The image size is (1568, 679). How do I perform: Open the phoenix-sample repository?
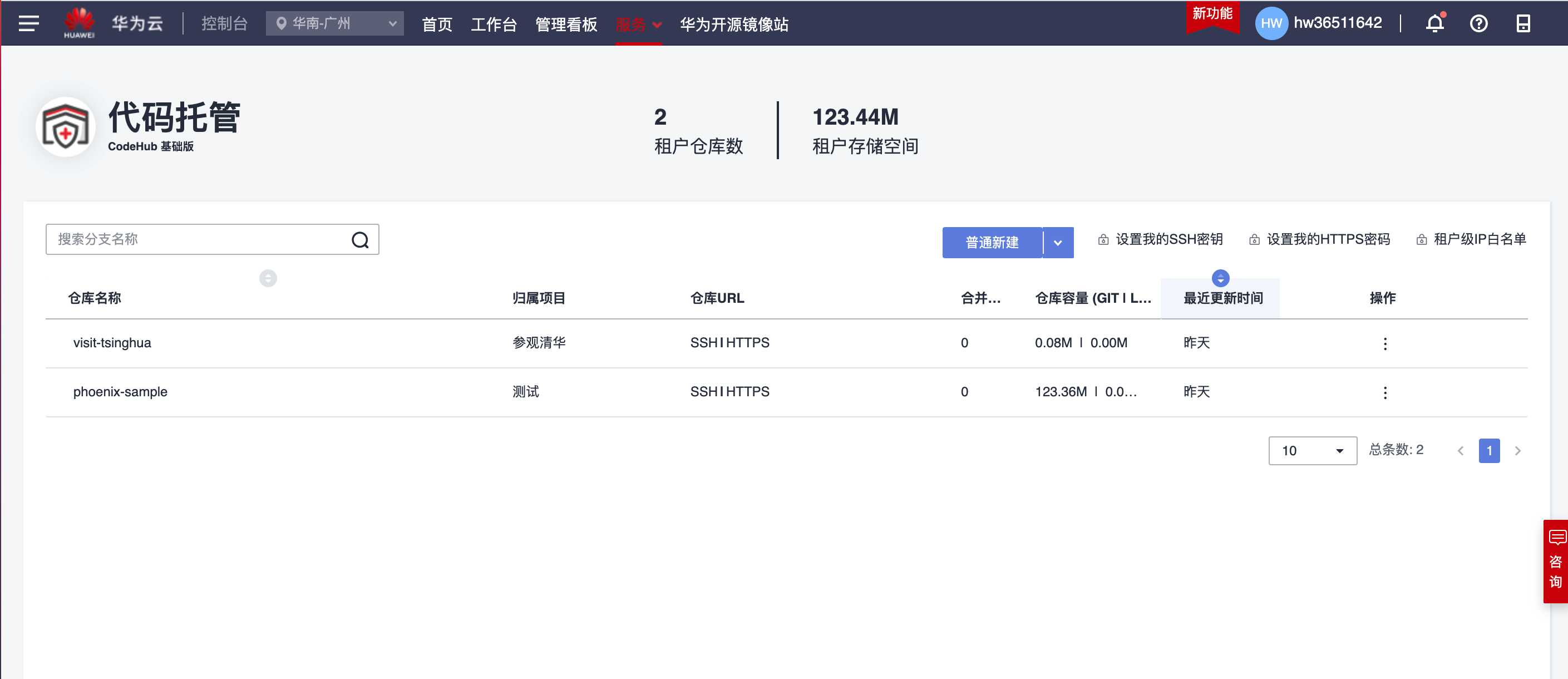pyautogui.click(x=120, y=392)
